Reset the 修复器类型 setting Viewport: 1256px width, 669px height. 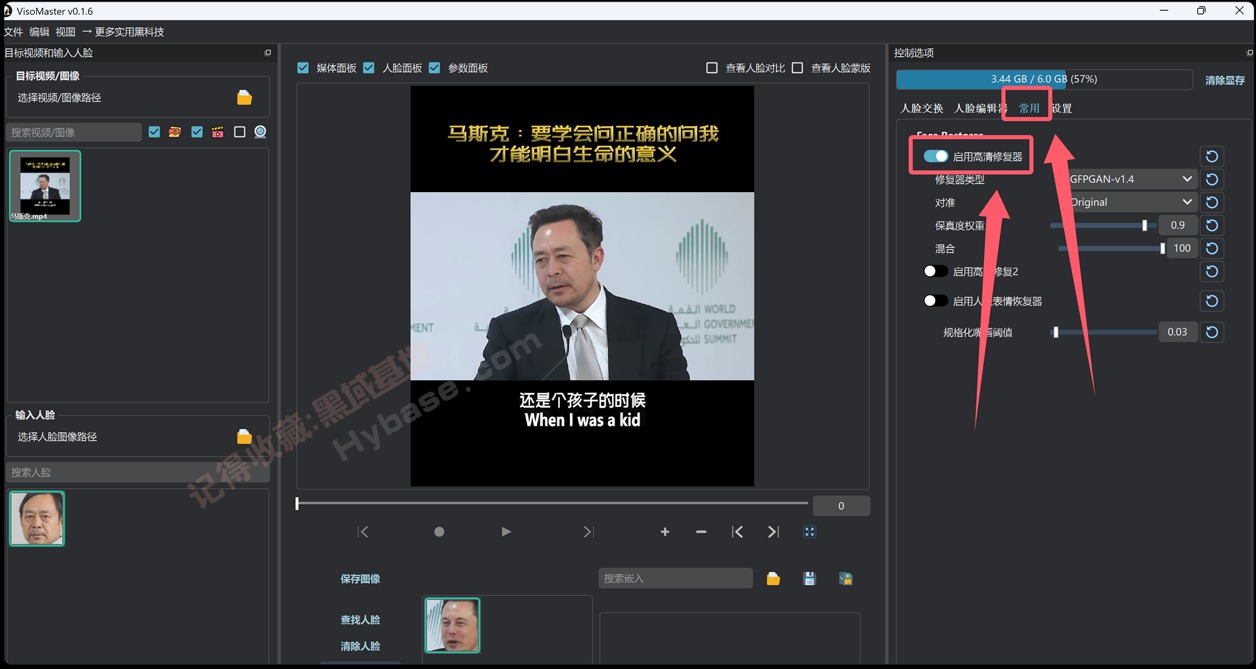point(1212,180)
